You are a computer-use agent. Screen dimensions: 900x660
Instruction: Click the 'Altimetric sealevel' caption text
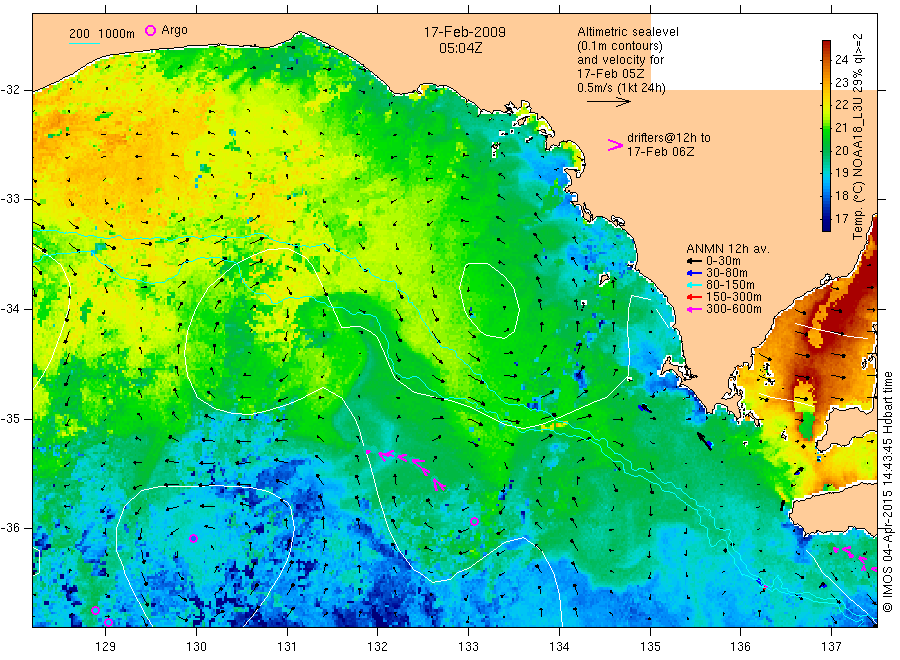click(628, 32)
